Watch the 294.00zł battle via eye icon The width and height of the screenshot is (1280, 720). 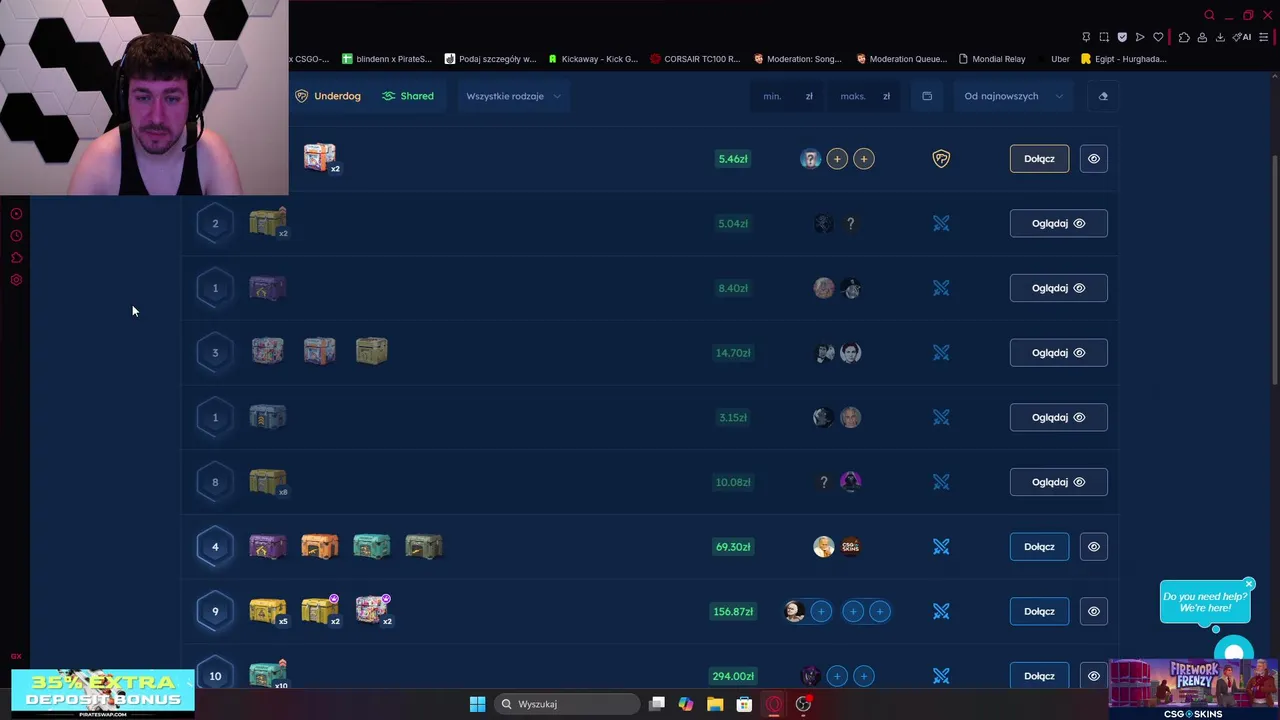pyautogui.click(x=1094, y=676)
